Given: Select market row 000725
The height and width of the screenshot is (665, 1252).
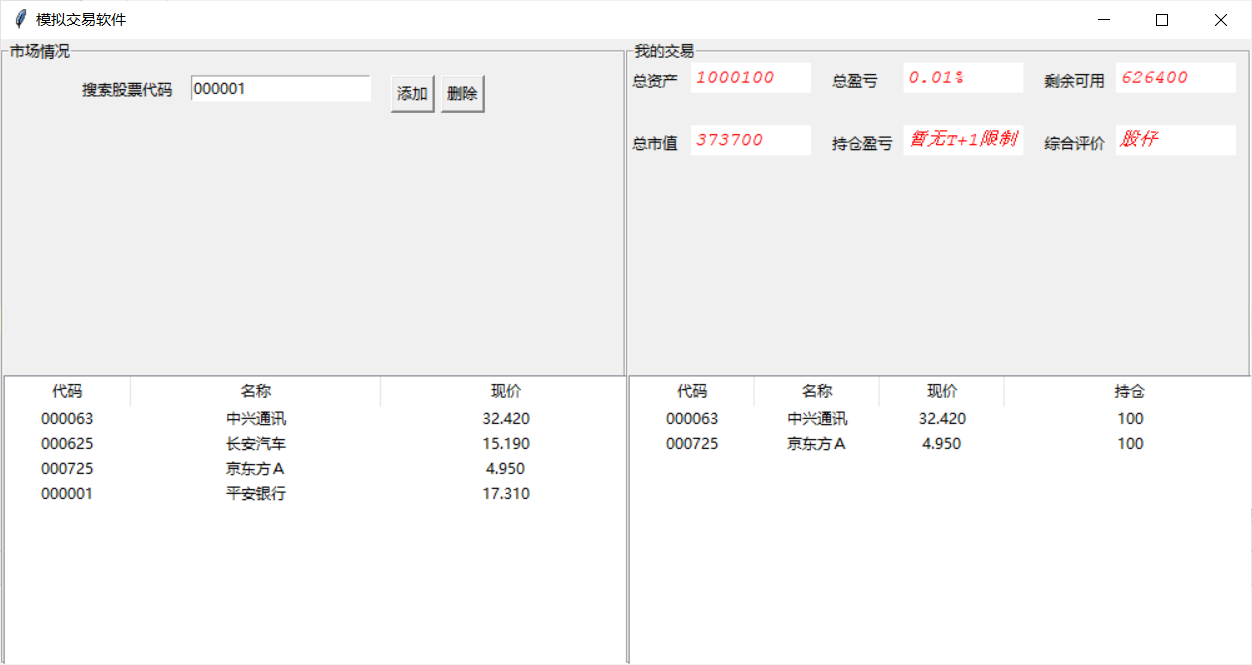Looking at the screenshot, I should coord(315,469).
